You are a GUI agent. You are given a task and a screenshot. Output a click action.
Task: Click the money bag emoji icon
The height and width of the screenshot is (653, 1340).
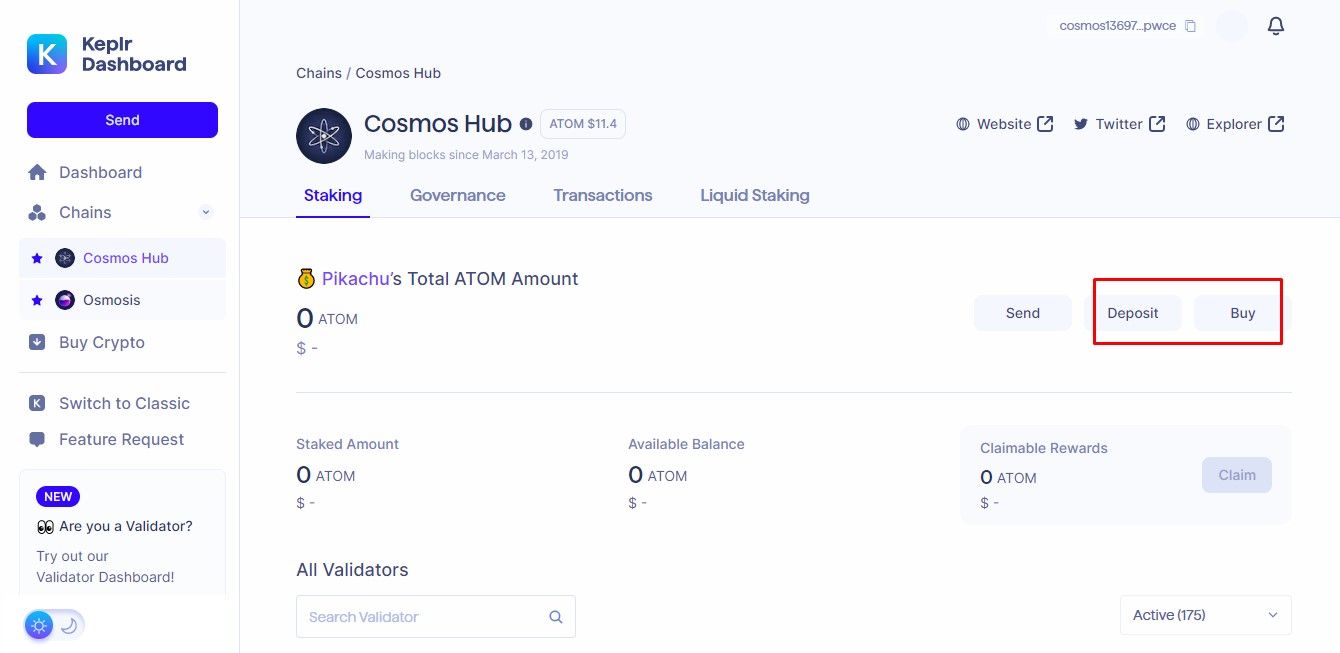coord(306,279)
